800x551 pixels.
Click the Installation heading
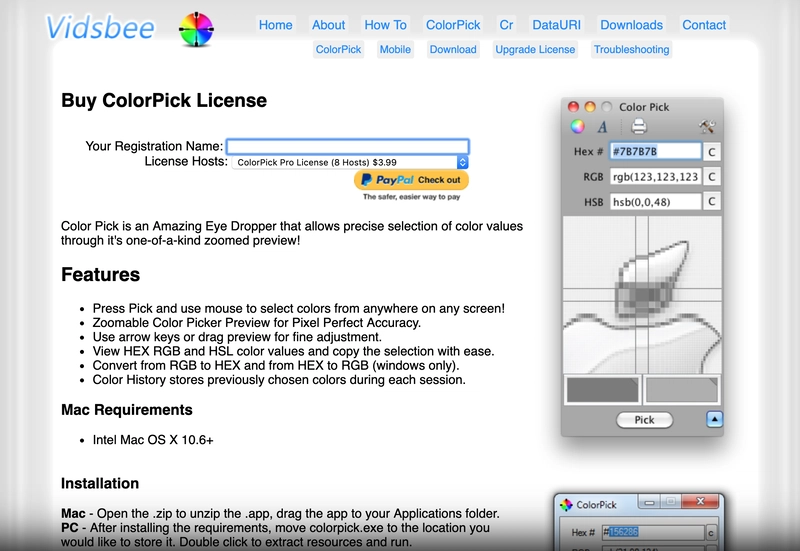coord(100,483)
